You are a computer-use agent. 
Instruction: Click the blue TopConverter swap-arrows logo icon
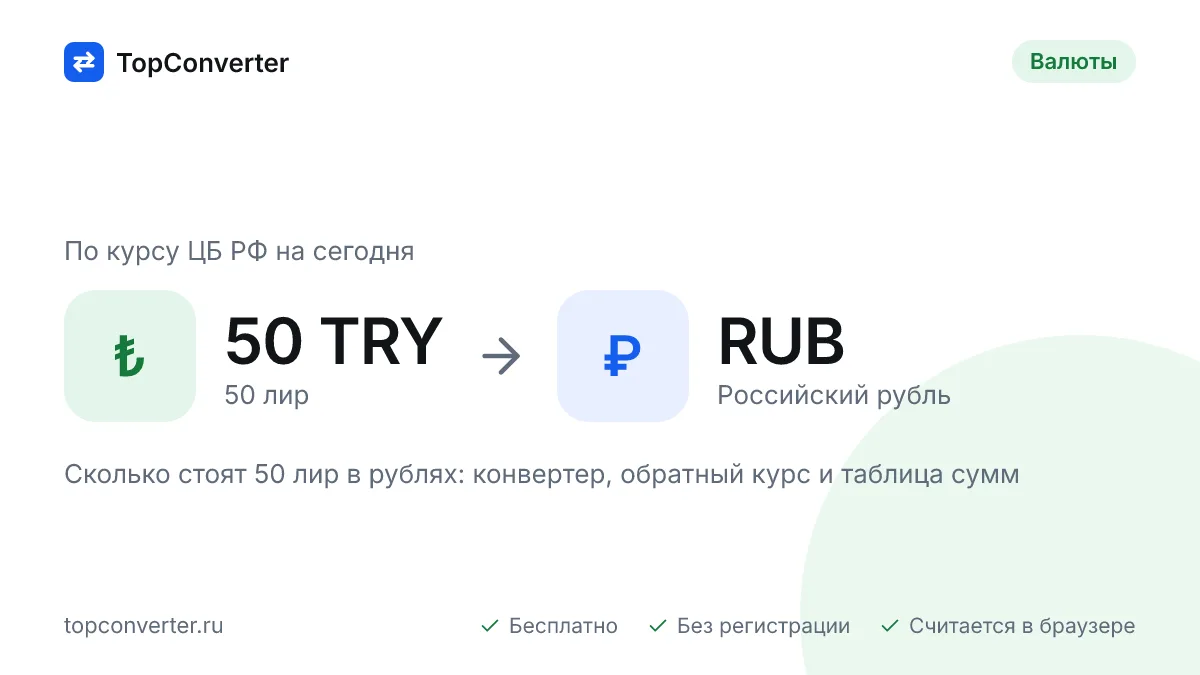click(84, 62)
